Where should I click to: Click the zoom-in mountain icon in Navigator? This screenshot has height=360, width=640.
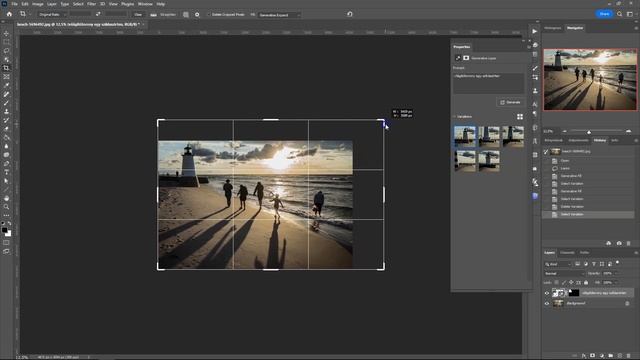point(629,131)
